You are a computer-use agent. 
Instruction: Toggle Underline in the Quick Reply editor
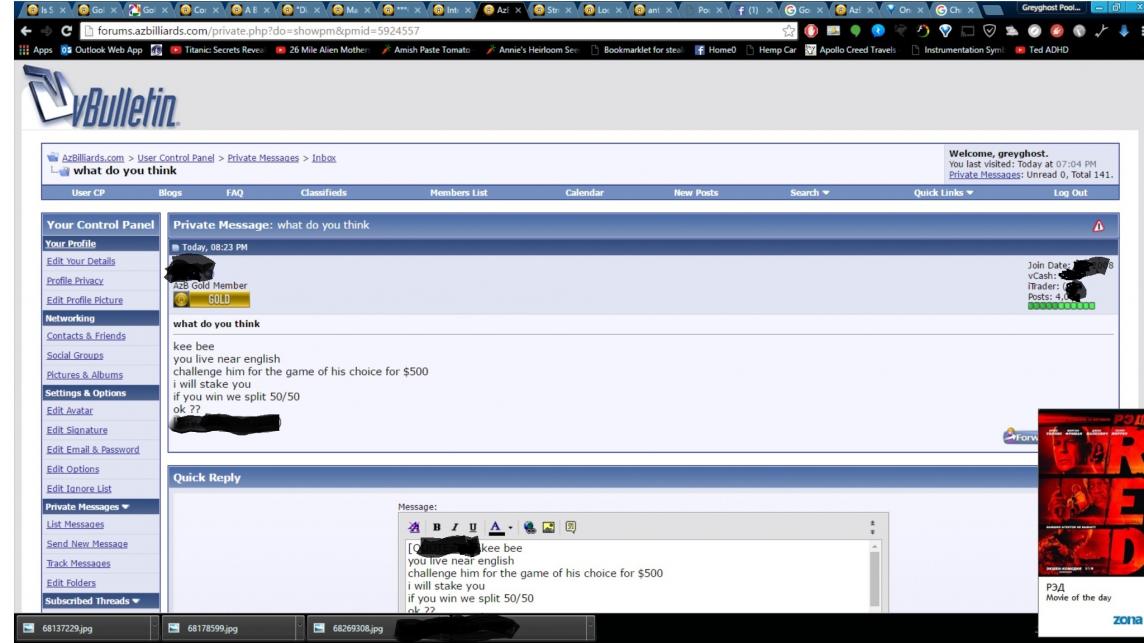point(472,527)
